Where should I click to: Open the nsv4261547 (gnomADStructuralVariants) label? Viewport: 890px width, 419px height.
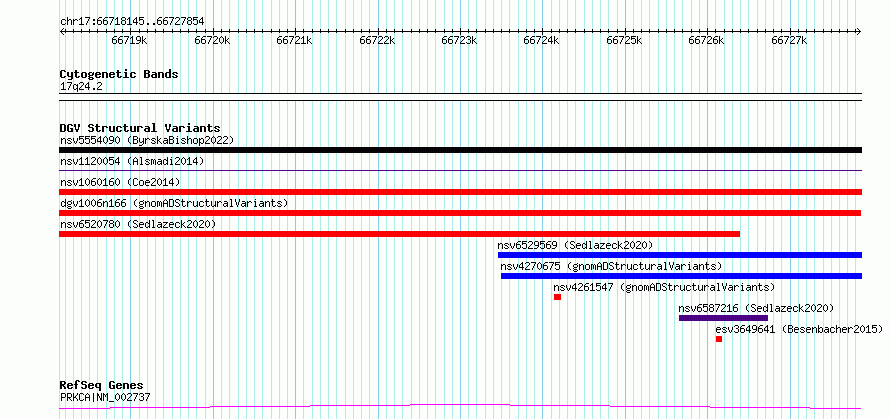[664, 287]
